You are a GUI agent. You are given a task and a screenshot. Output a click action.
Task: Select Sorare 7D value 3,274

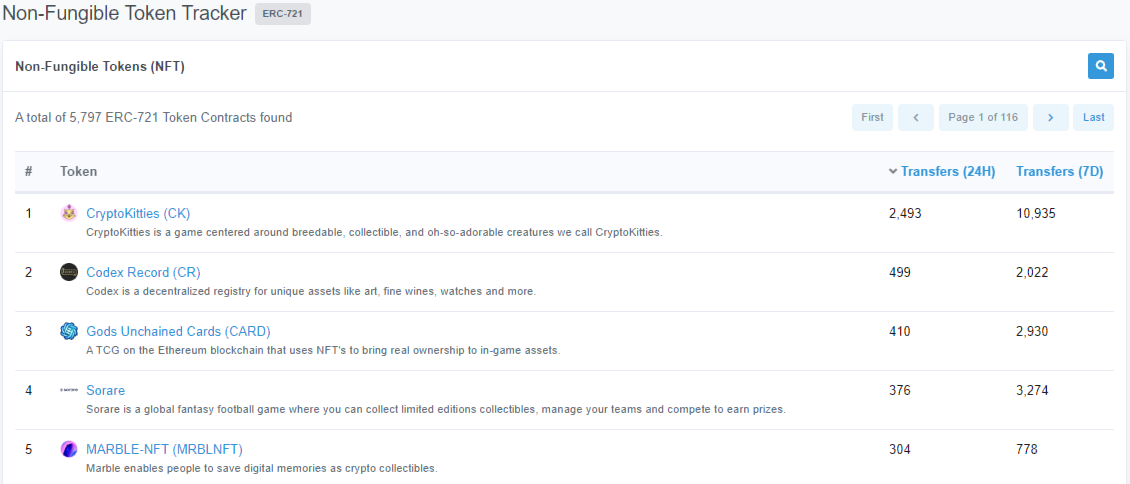click(x=1032, y=390)
